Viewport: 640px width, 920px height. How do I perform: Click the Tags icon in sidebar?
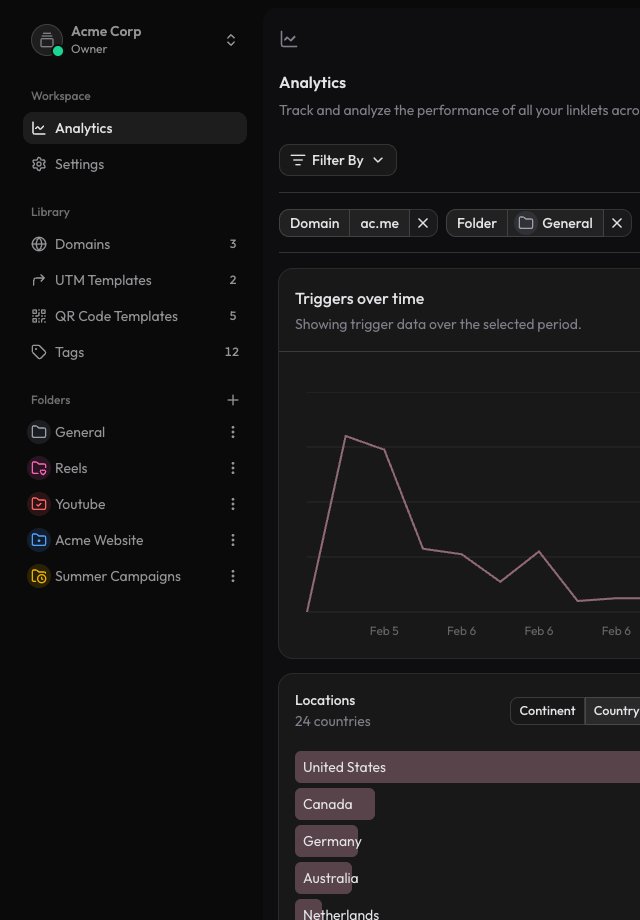click(x=39, y=352)
